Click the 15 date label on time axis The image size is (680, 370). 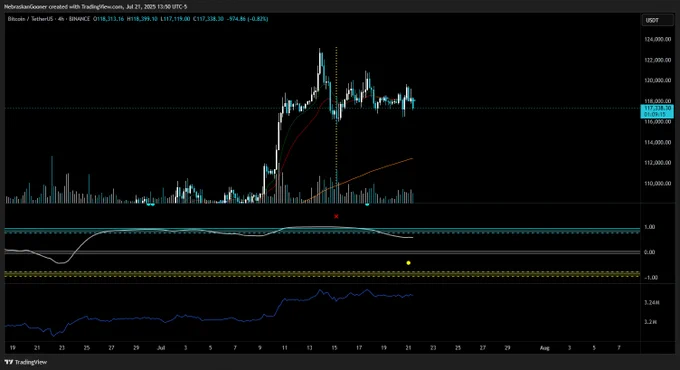click(334, 348)
